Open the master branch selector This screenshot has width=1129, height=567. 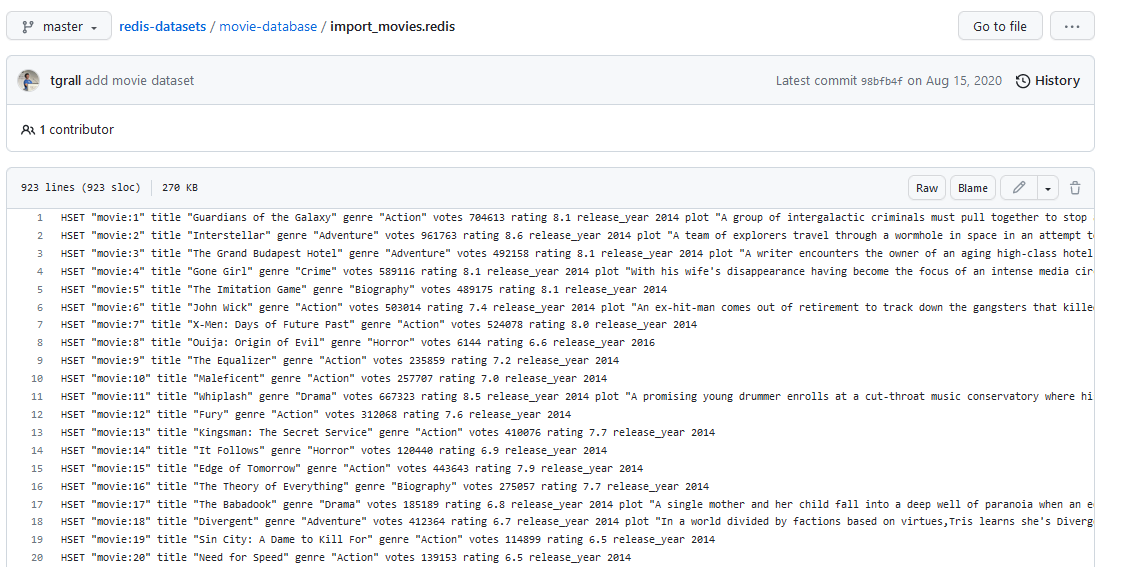[59, 27]
